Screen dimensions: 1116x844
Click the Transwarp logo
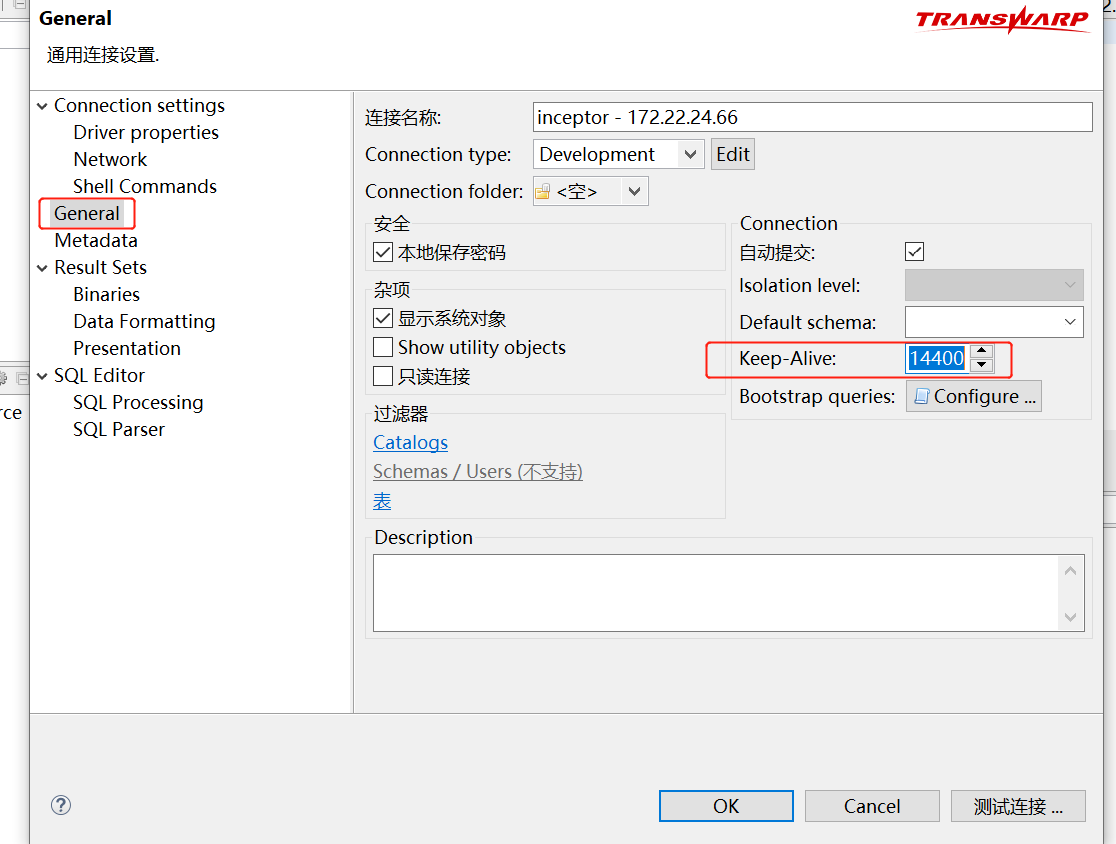click(x=1002, y=20)
